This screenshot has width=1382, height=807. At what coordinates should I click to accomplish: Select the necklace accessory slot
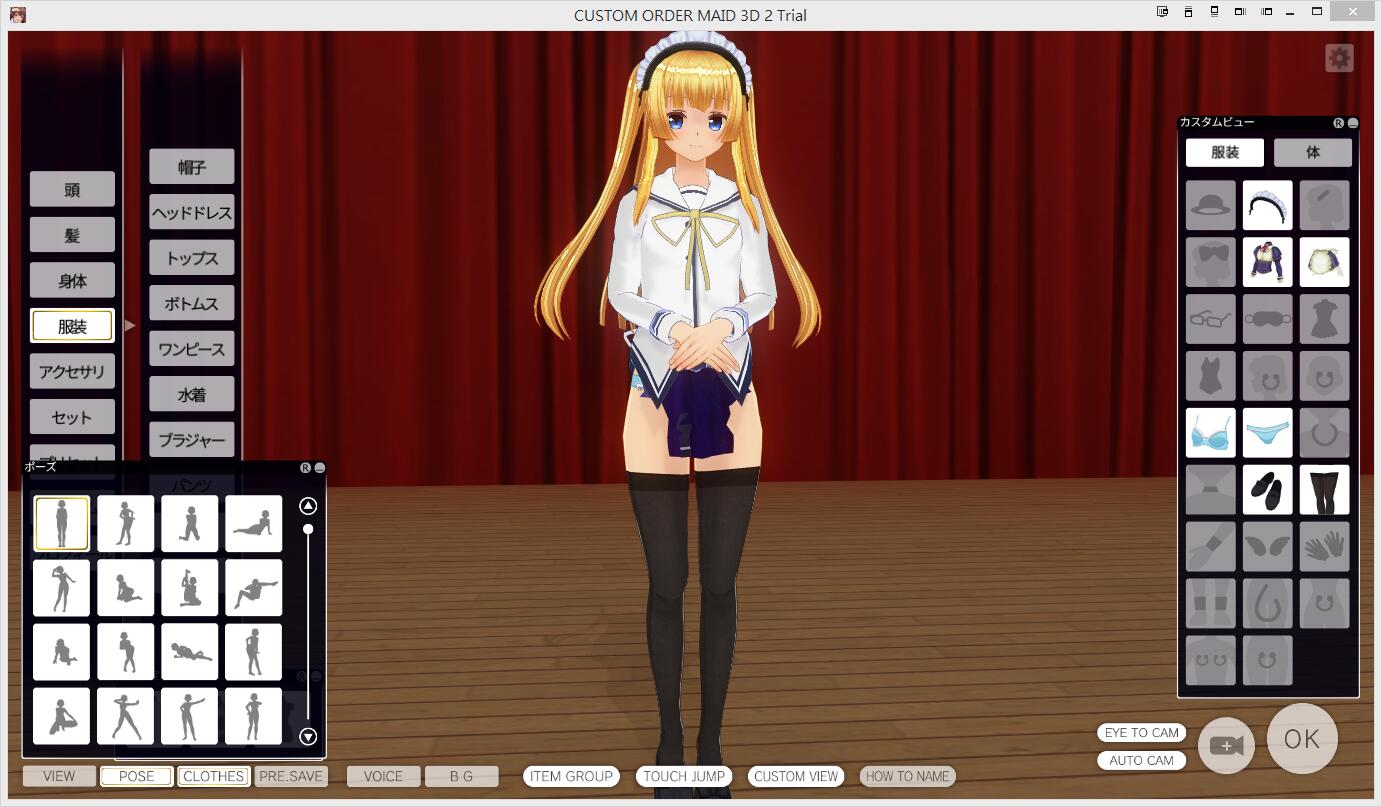(x=1325, y=433)
